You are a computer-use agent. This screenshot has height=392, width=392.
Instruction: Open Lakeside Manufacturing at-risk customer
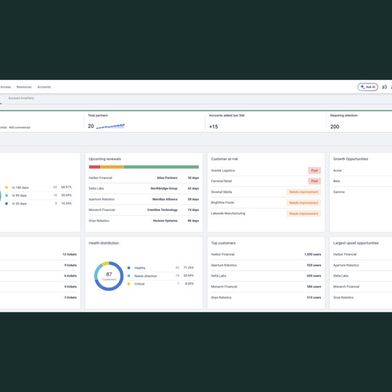point(228,213)
